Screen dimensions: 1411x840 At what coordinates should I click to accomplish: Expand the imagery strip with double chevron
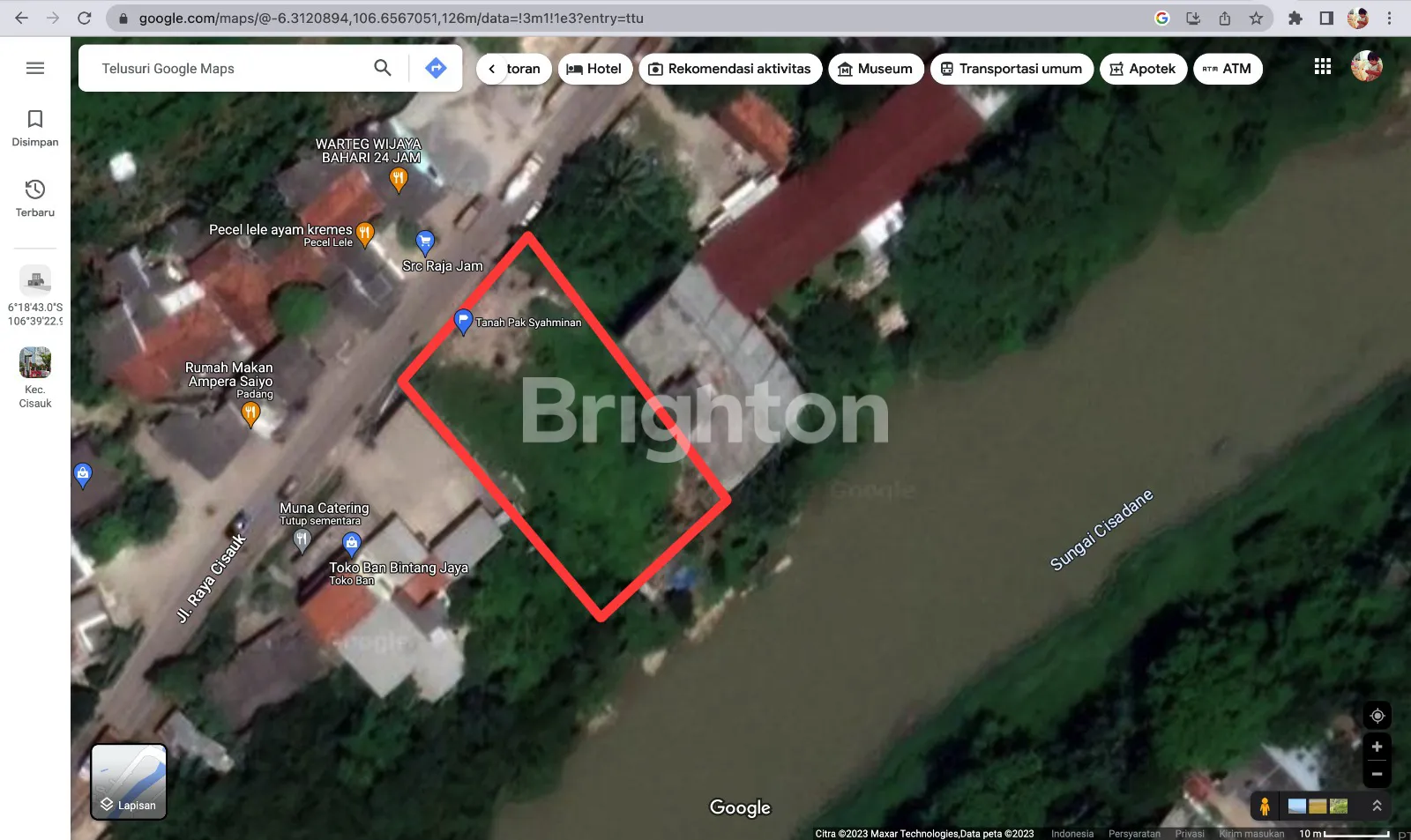1377,806
